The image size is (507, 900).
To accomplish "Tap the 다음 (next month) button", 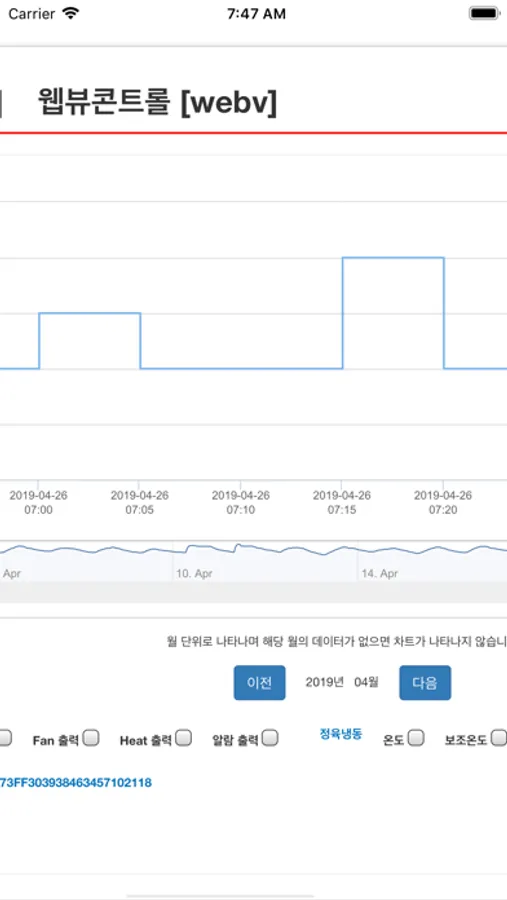I will coord(425,682).
